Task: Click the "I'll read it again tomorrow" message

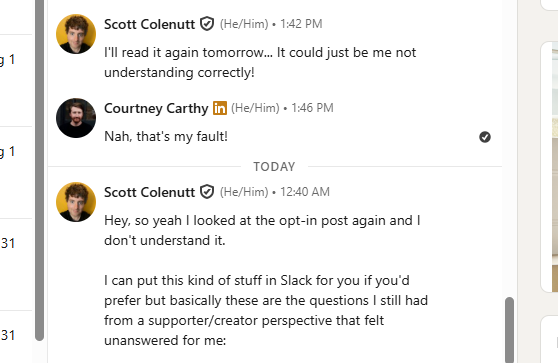Action: [x=260, y=62]
